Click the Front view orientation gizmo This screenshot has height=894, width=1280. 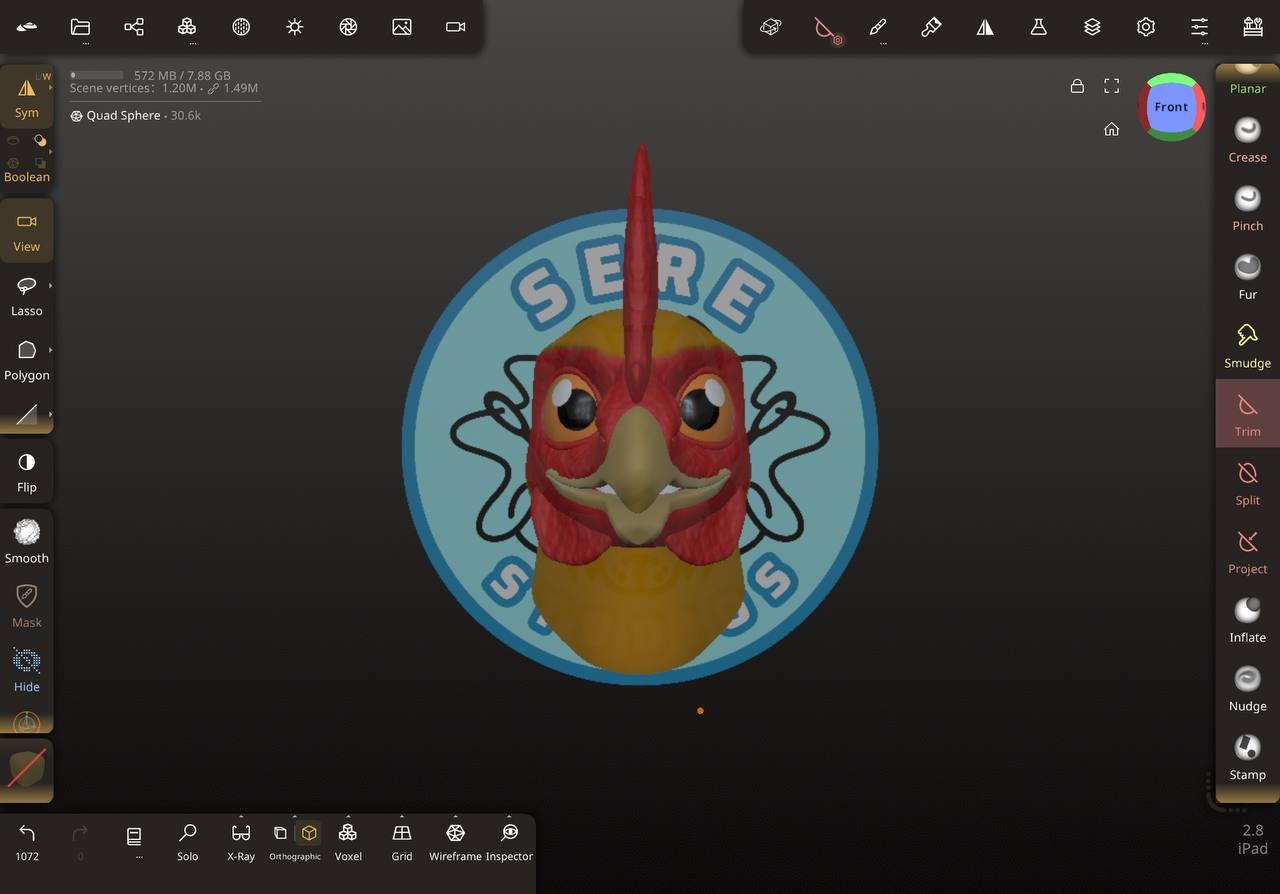coord(1171,107)
